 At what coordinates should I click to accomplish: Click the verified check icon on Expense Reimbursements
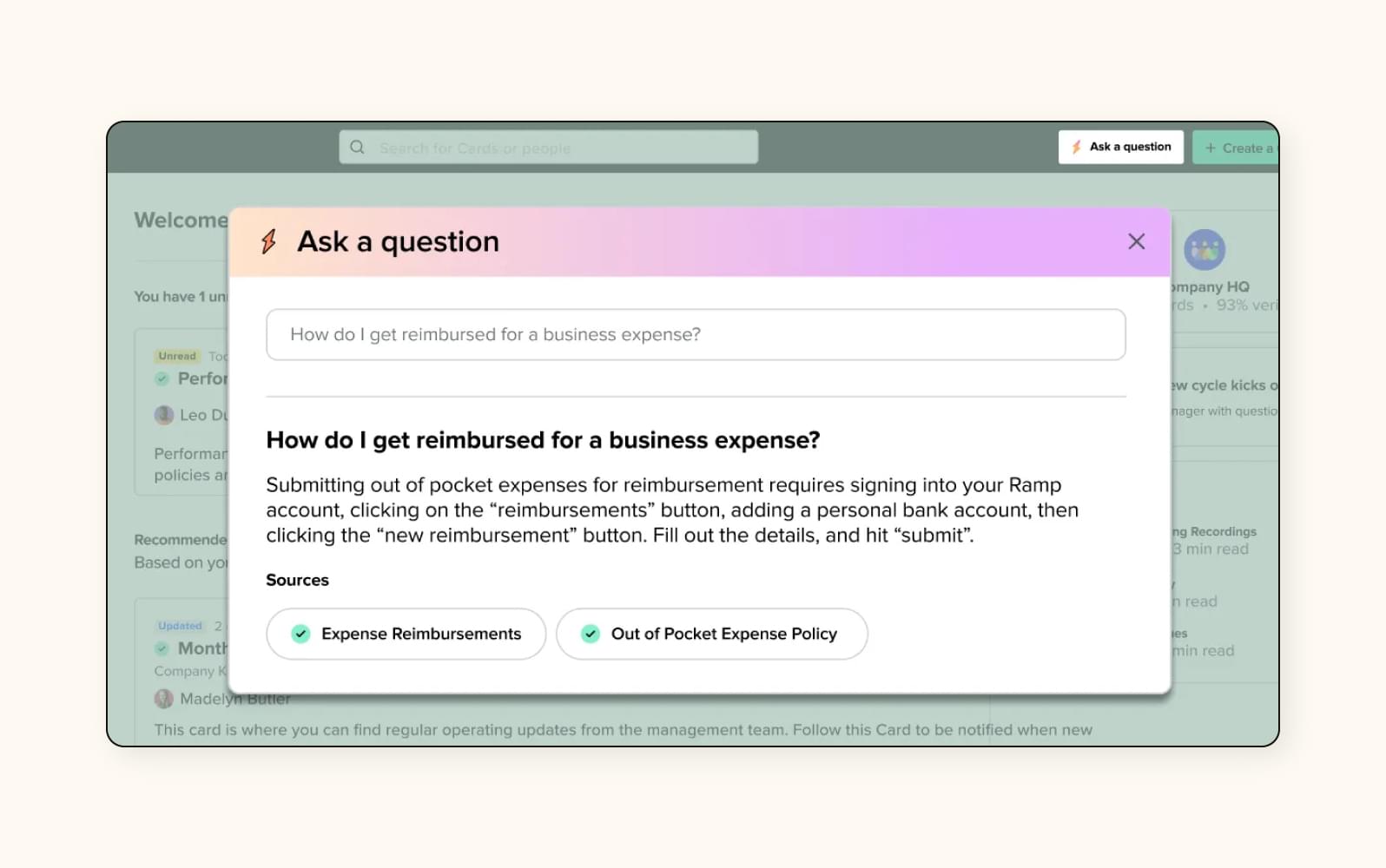click(300, 634)
